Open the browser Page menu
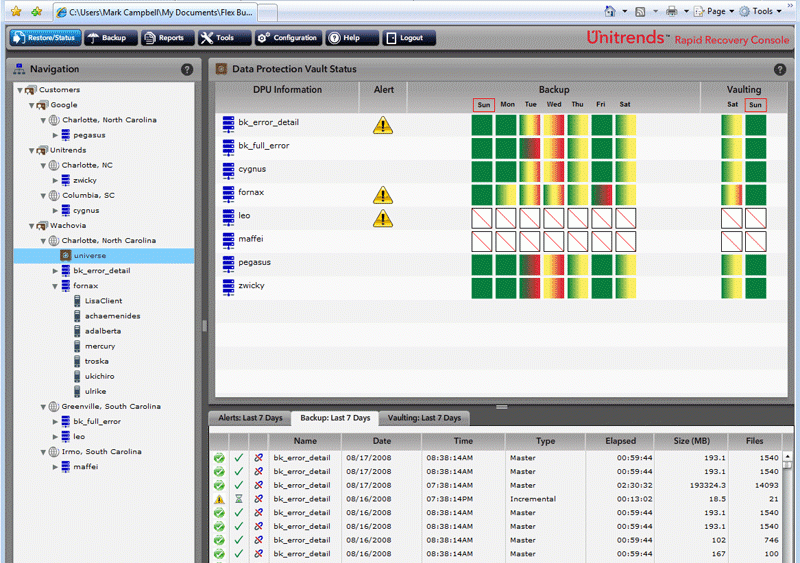 point(714,11)
